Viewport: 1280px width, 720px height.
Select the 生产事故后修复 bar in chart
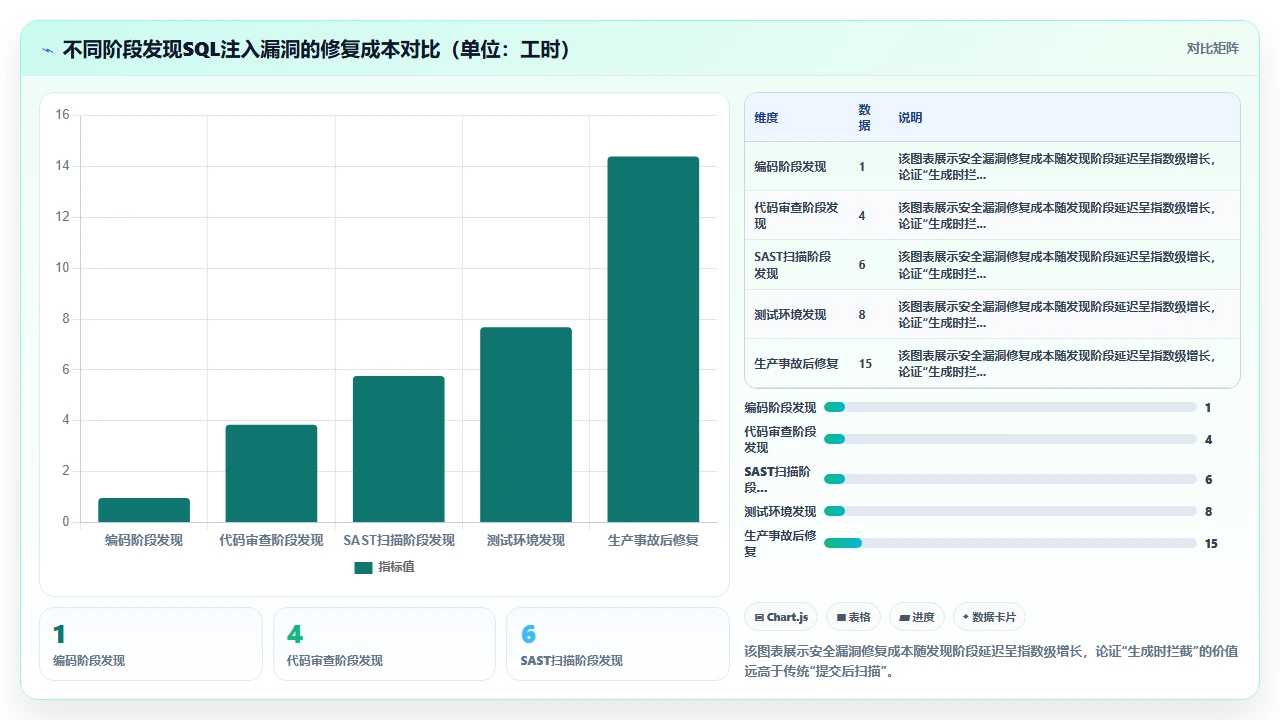click(653, 339)
